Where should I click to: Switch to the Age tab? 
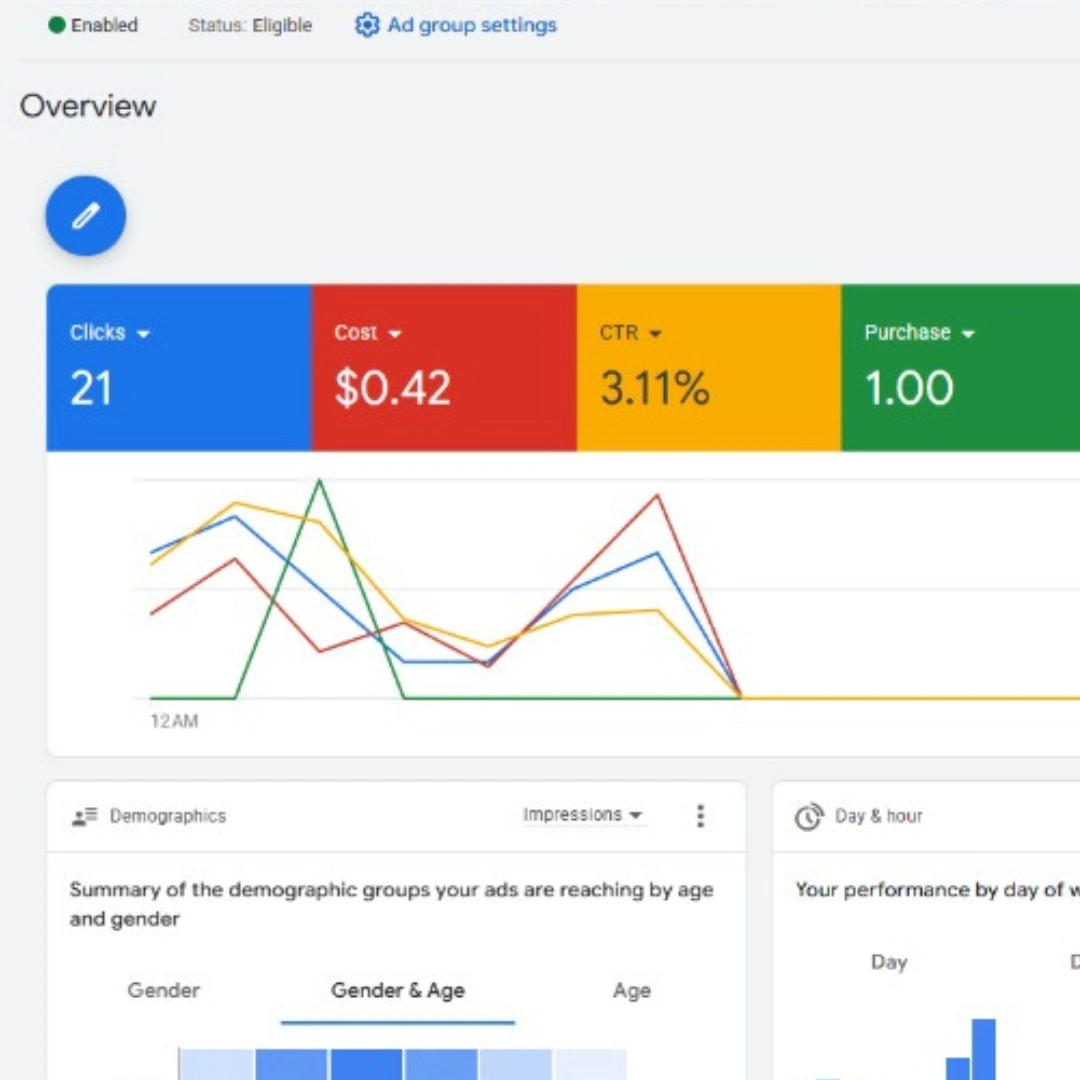coord(631,991)
